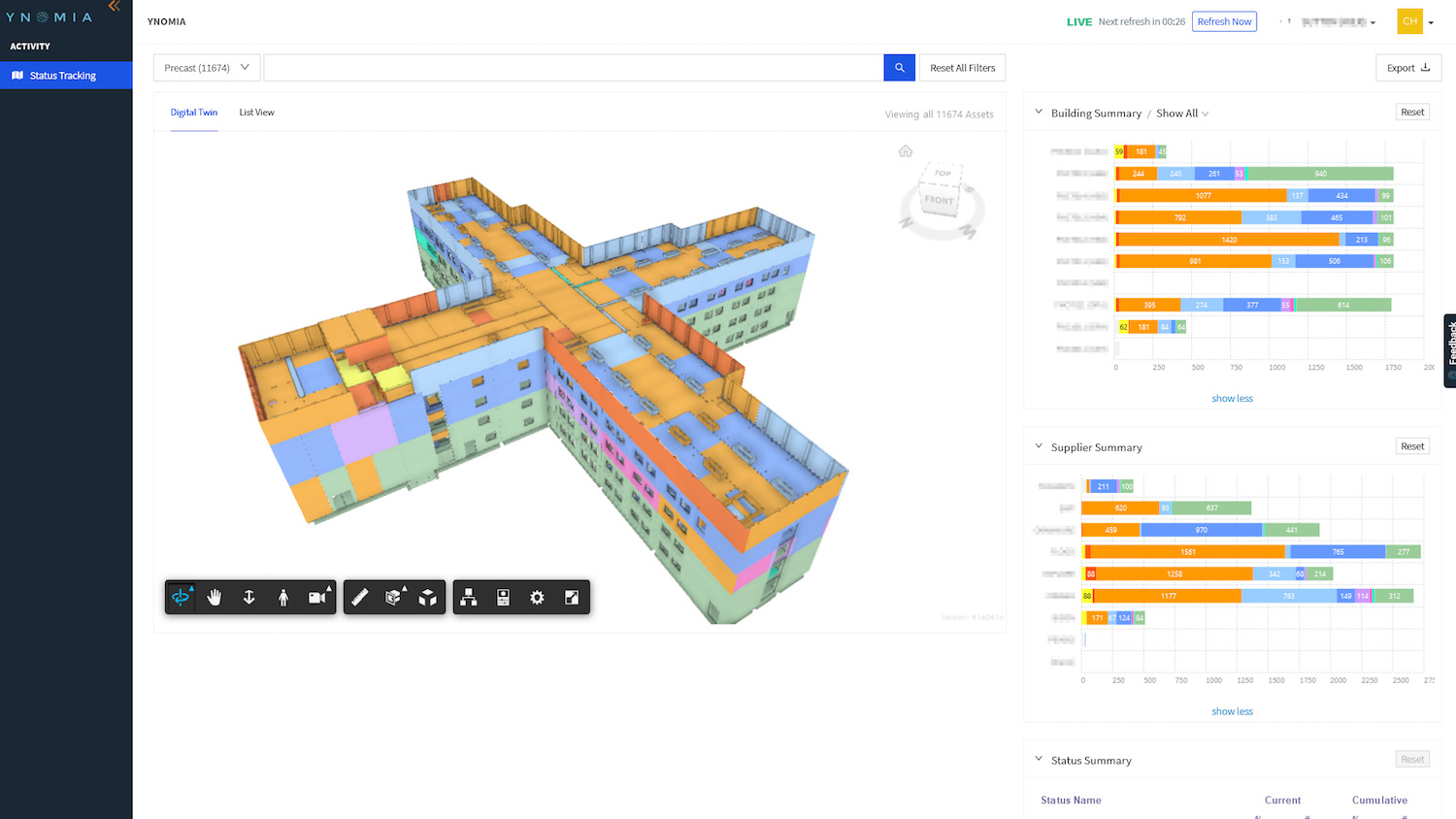Click the Refresh Now button

[1224, 20]
